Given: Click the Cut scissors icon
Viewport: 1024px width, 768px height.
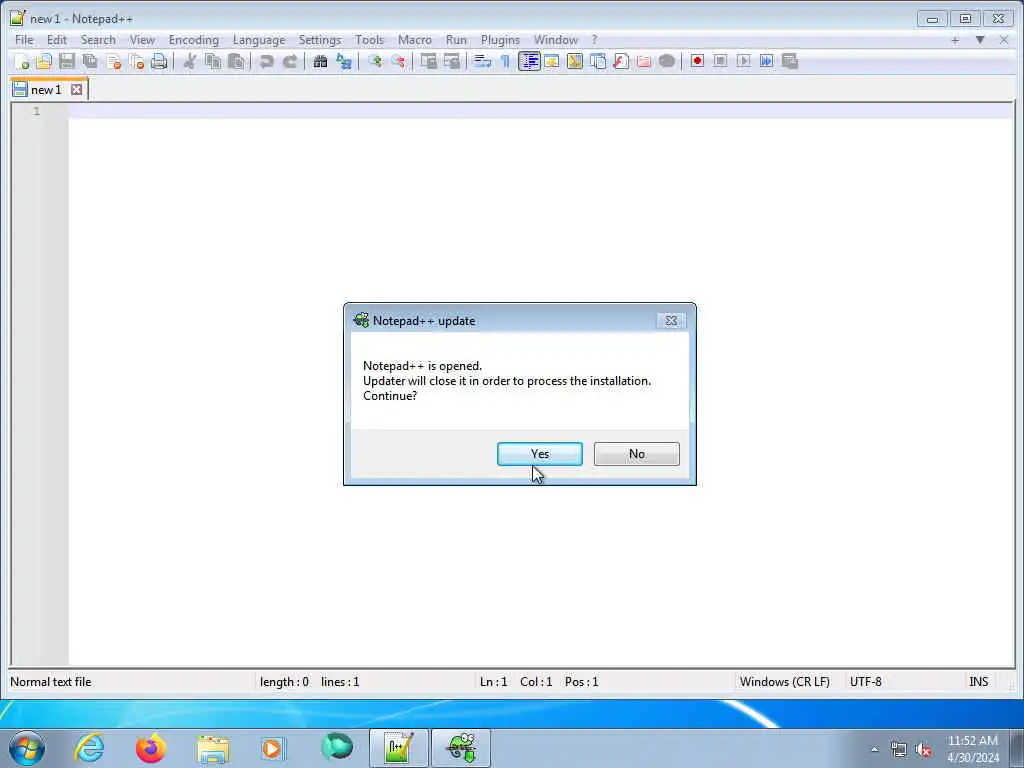Looking at the screenshot, I should tap(190, 61).
